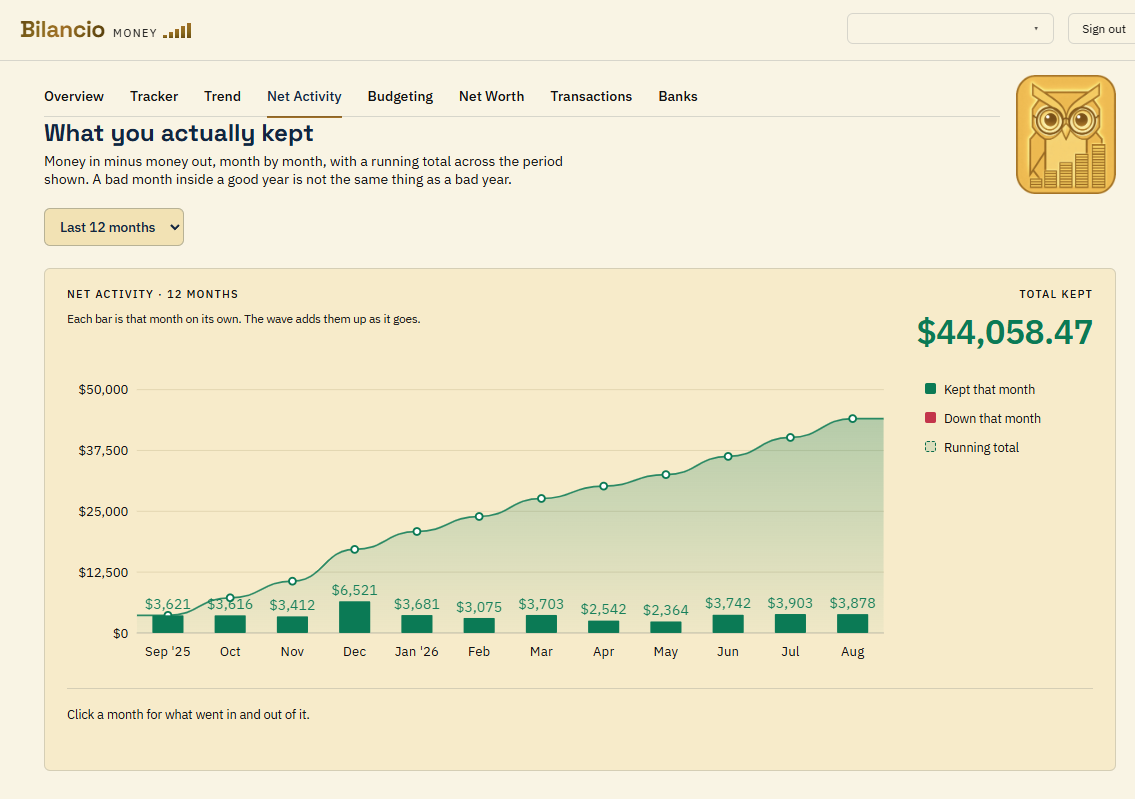Click the $3,742 value label

coord(728,603)
